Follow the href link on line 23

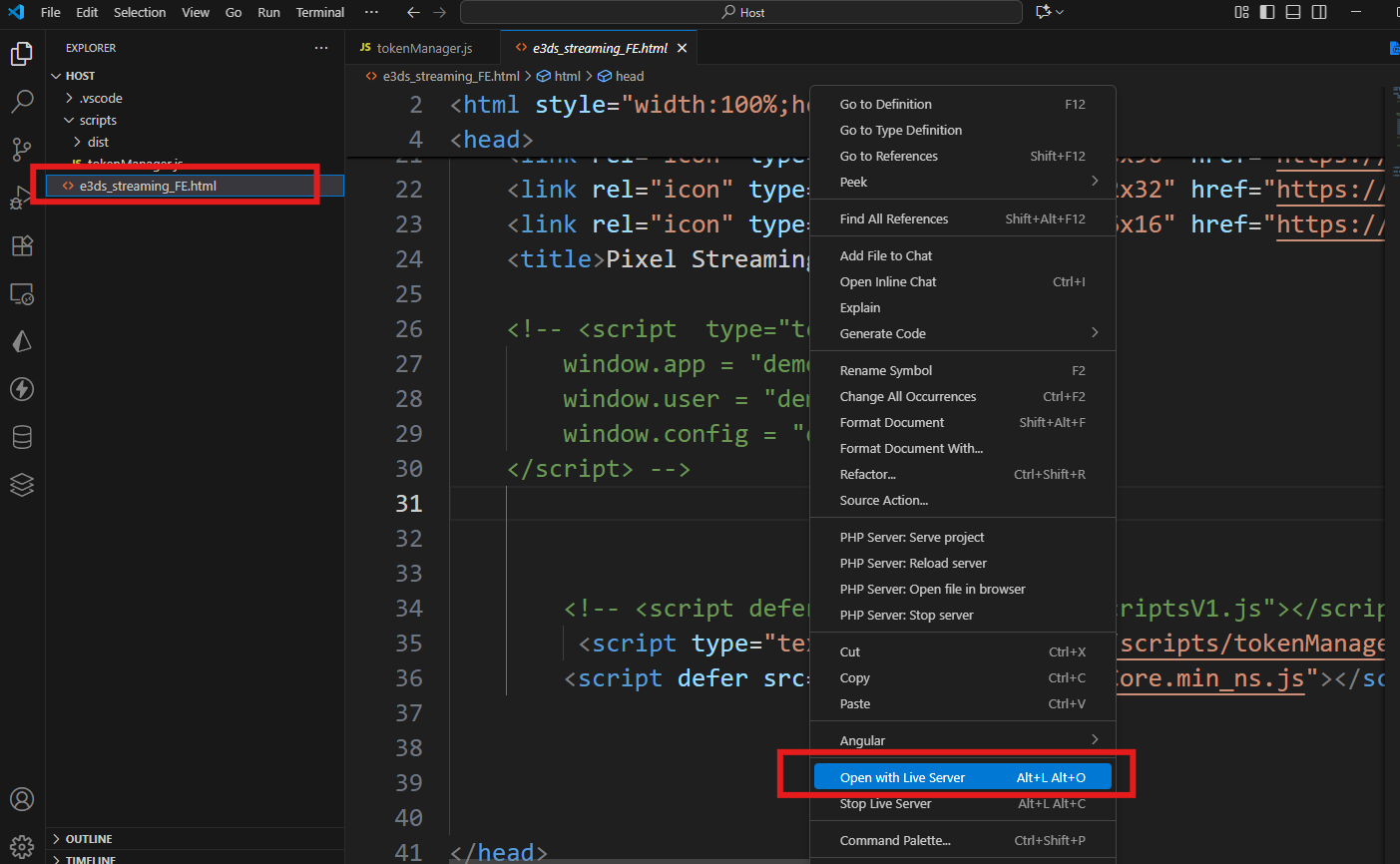click(x=1330, y=224)
